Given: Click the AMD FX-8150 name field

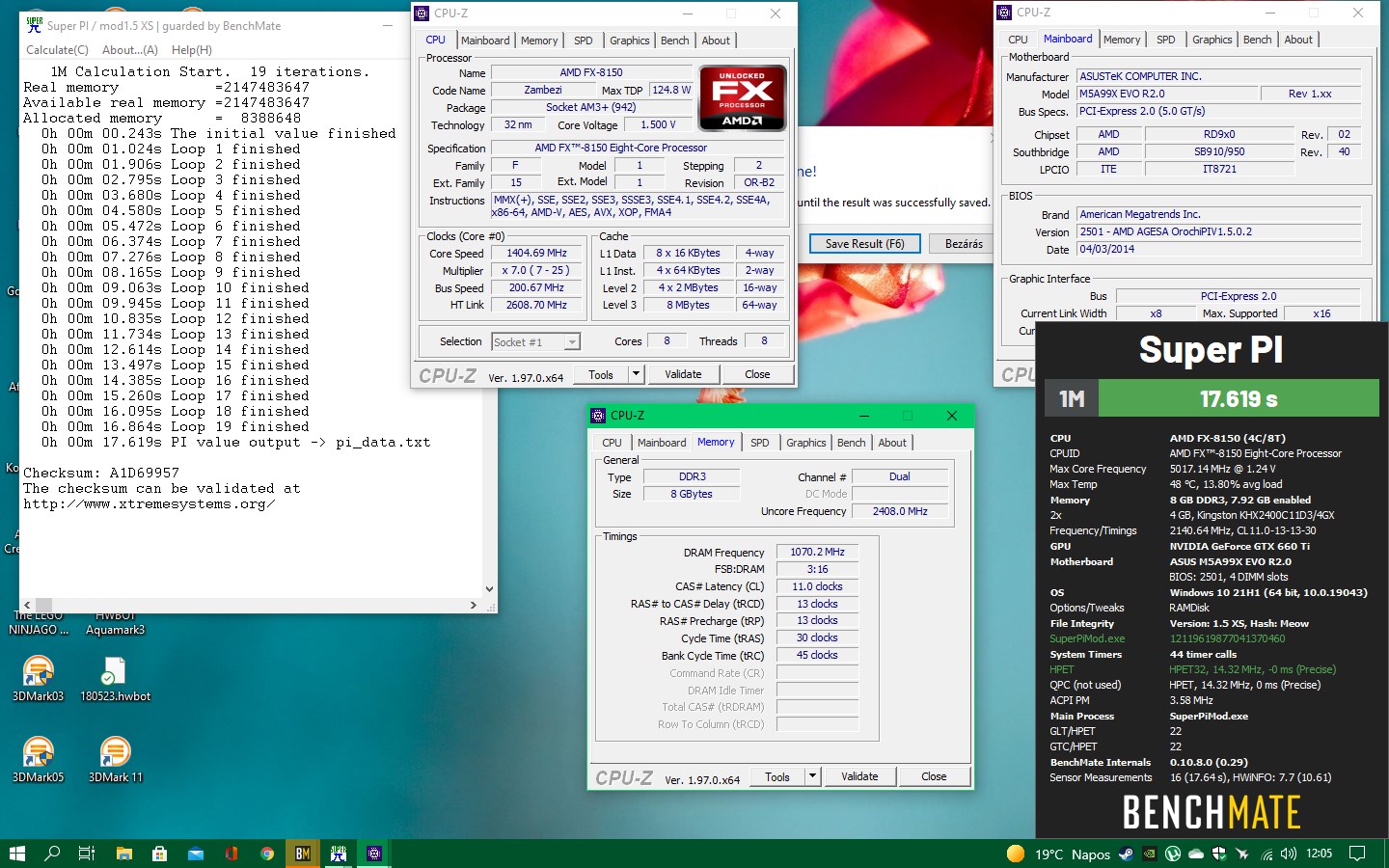Looking at the screenshot, I should pyautogui.click(x=591, y=72).
